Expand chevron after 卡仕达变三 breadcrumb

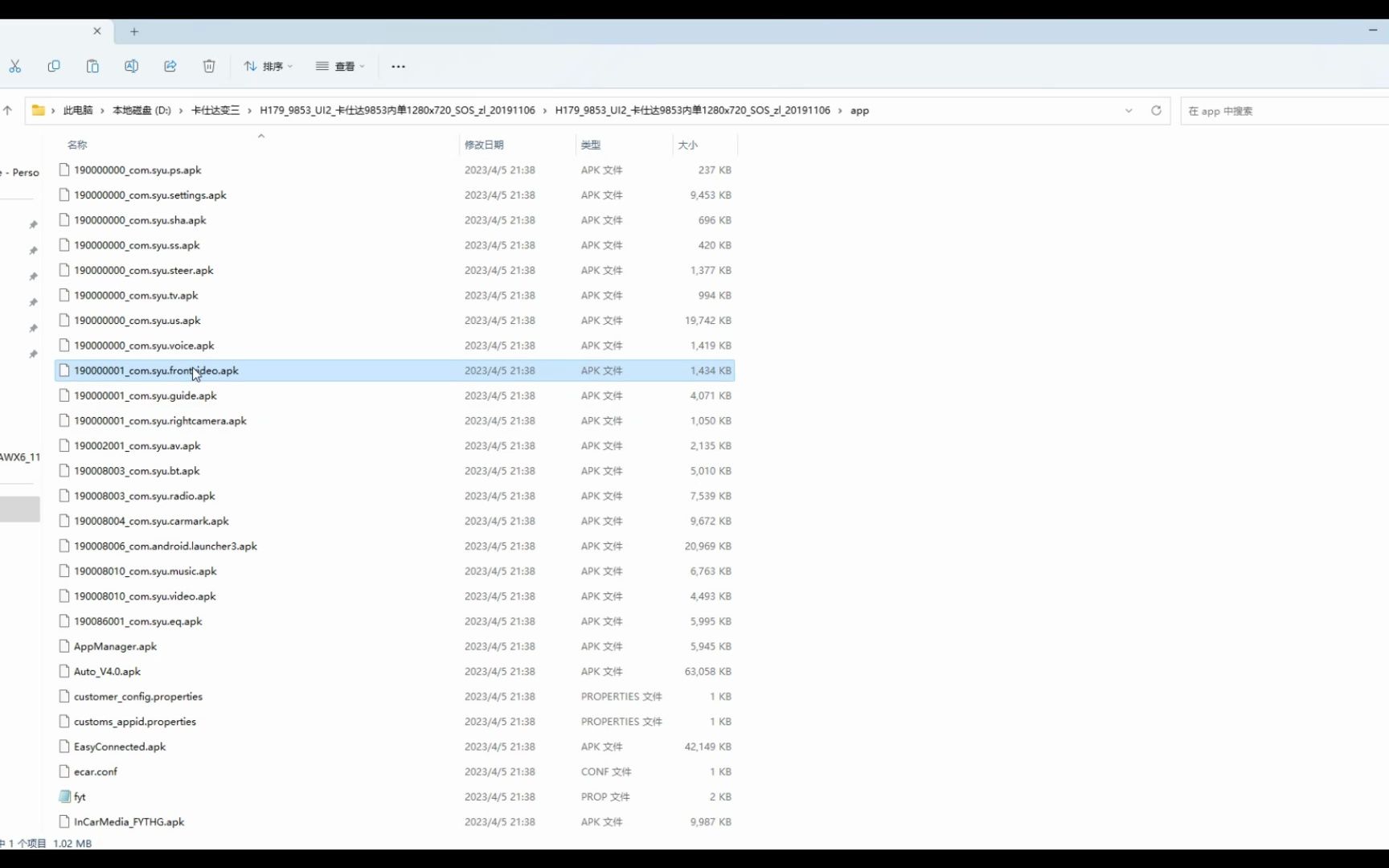(x=250, y=110)
